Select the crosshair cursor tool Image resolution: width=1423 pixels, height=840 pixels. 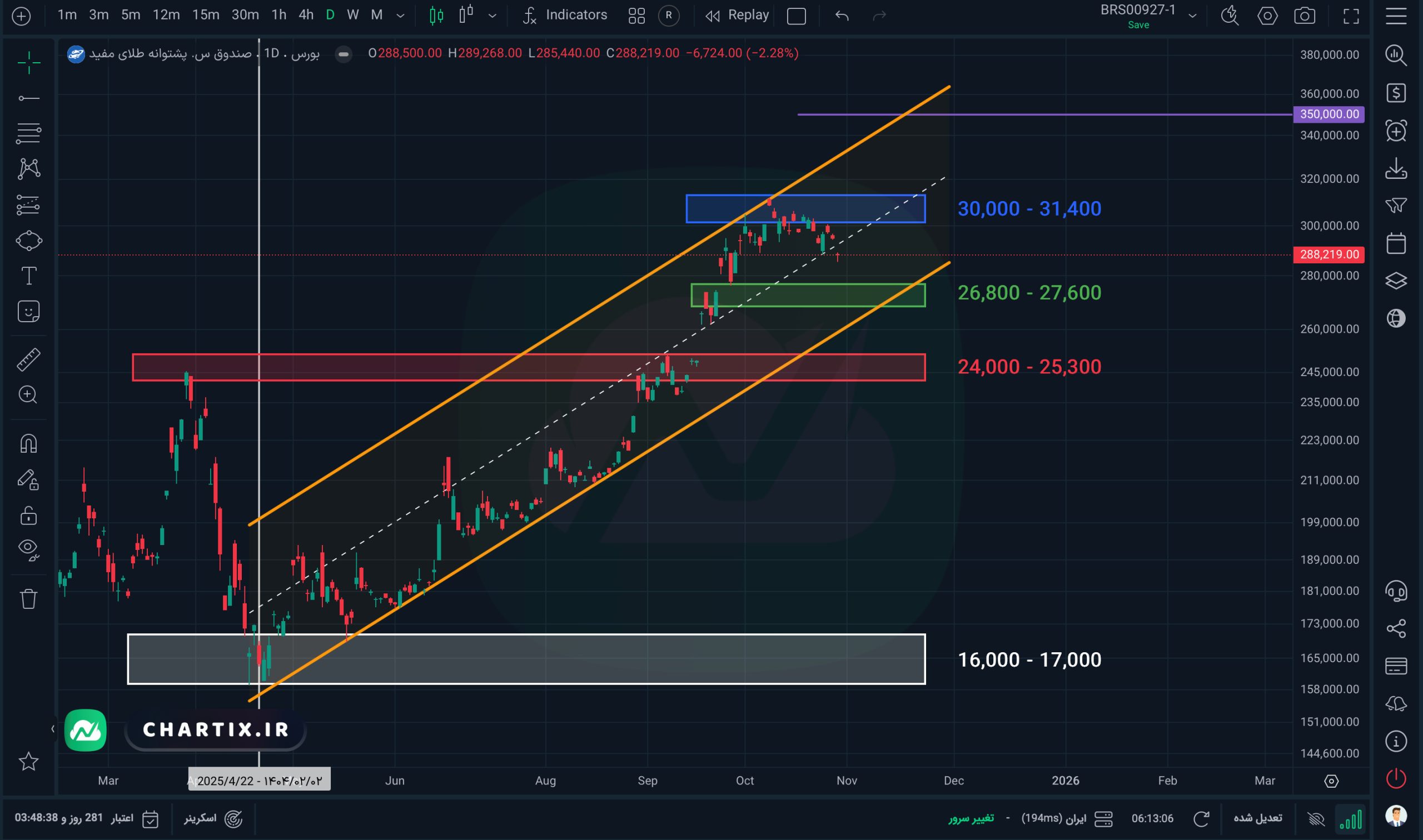(x=28, y=62)
